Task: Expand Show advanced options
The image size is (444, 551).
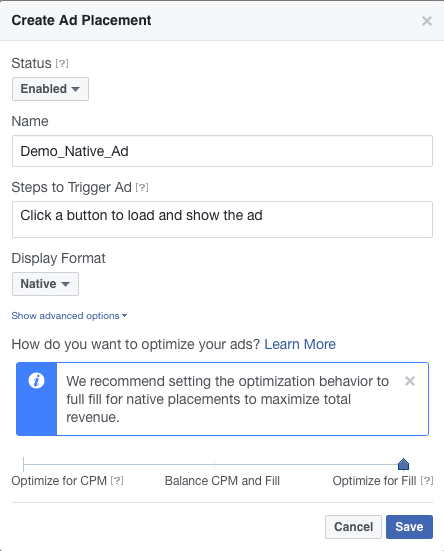Action: click(69, 316)
